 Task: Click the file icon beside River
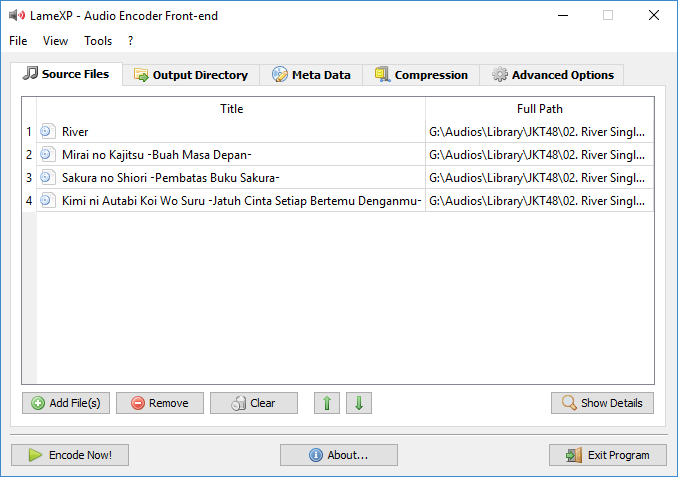click(48, 131)
